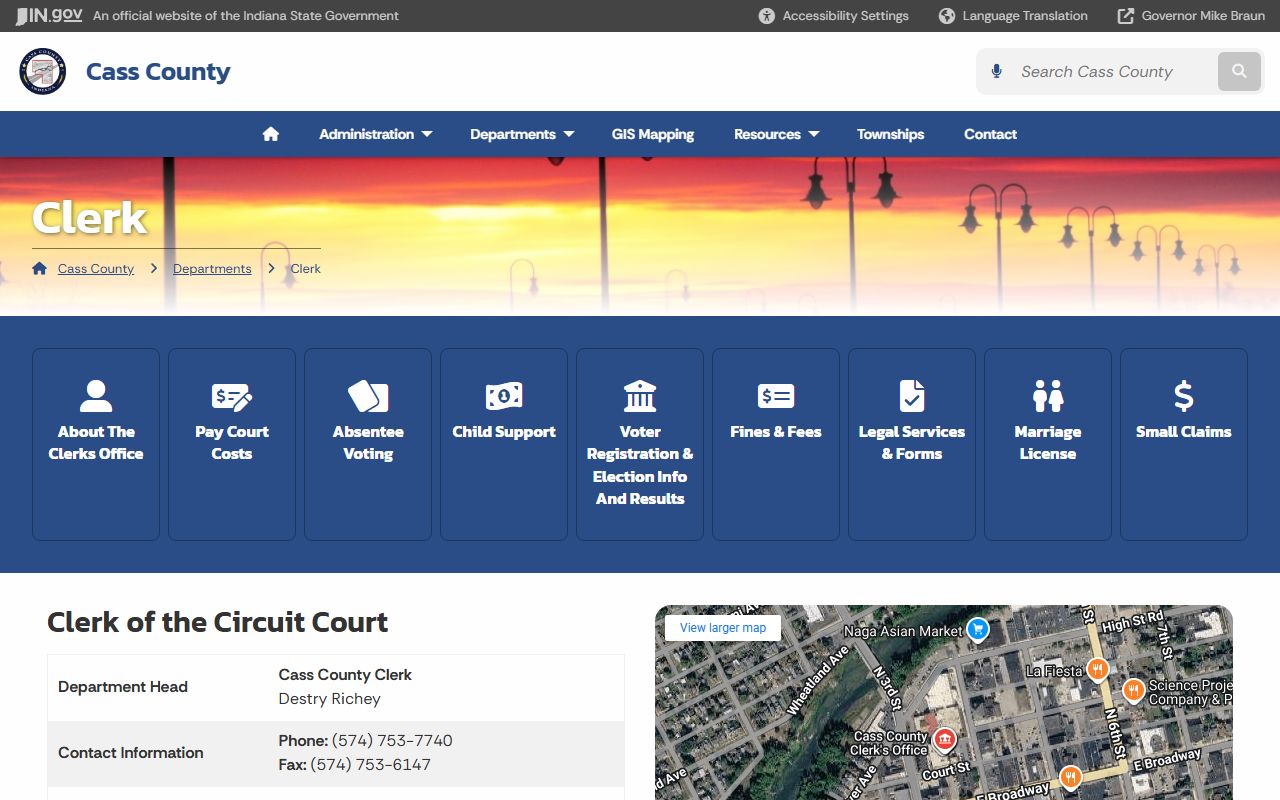Open Fines & Fees card
This screenshot has height=800, width=1280.
coord(776,444)
